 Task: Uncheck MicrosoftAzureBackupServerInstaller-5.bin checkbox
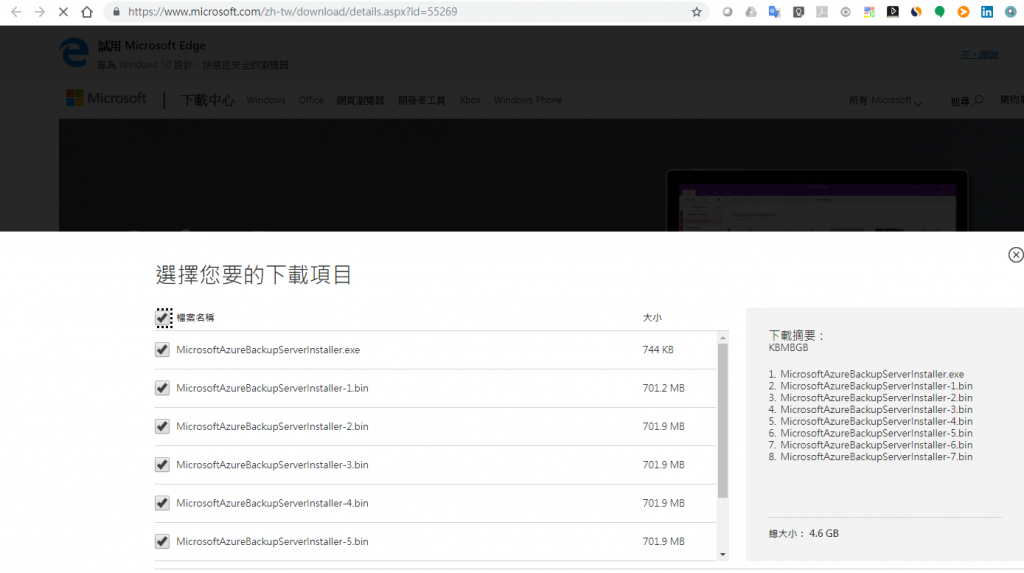163,542
